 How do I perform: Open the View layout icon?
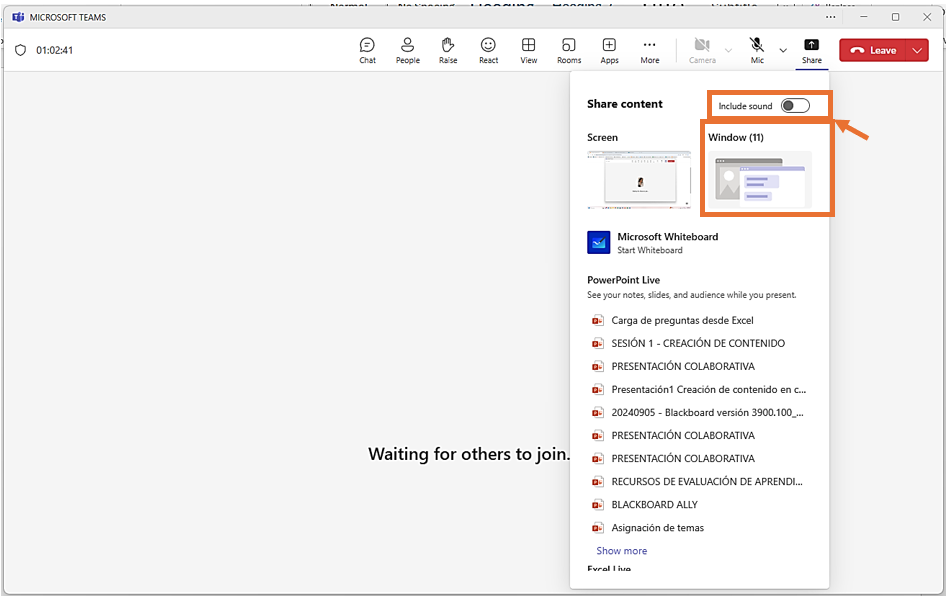point(528,50)
